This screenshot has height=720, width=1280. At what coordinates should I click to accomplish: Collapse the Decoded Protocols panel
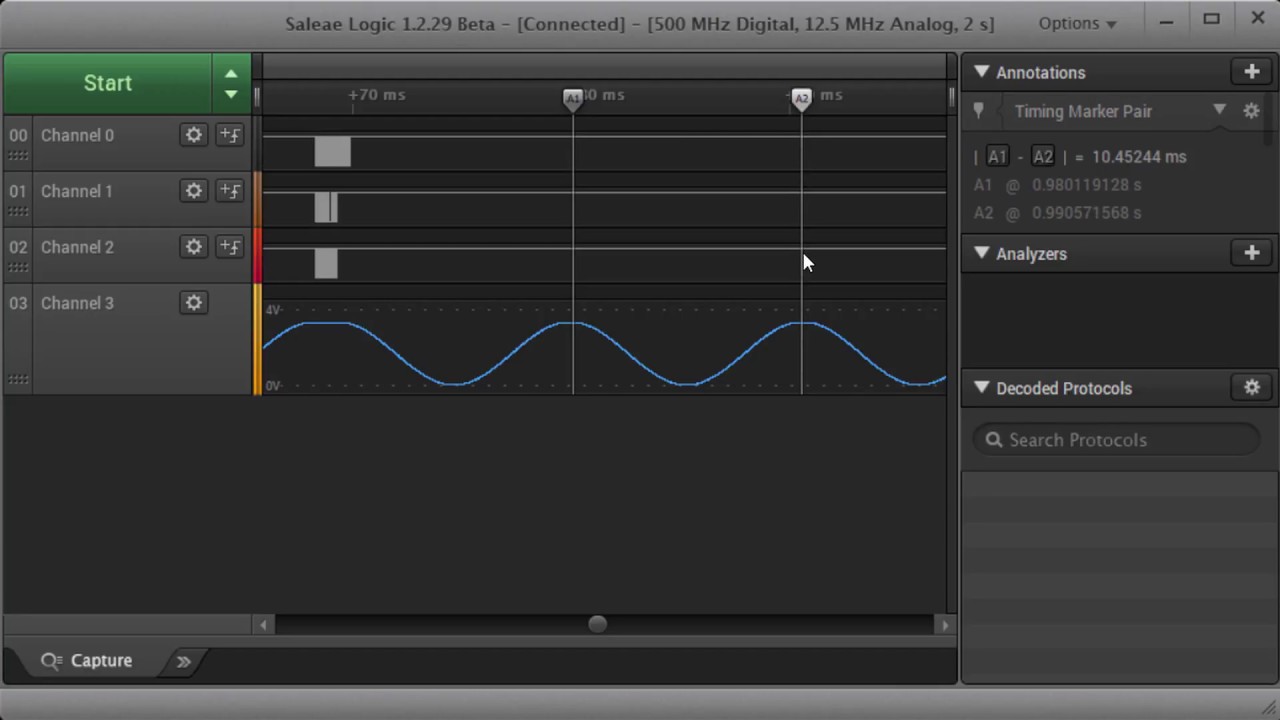(x=982, y=387)
